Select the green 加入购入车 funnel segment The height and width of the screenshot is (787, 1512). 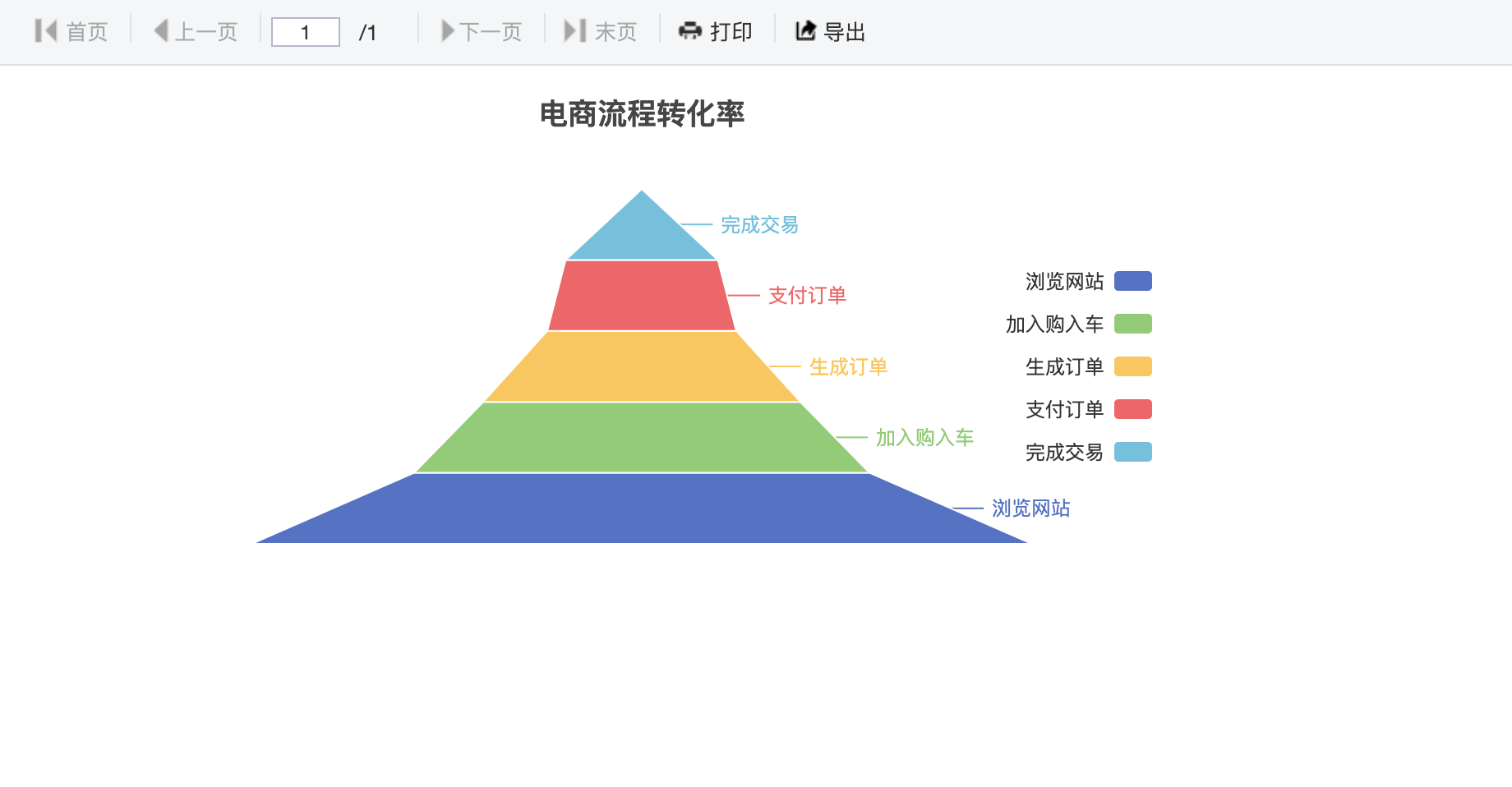coord(642,437)
